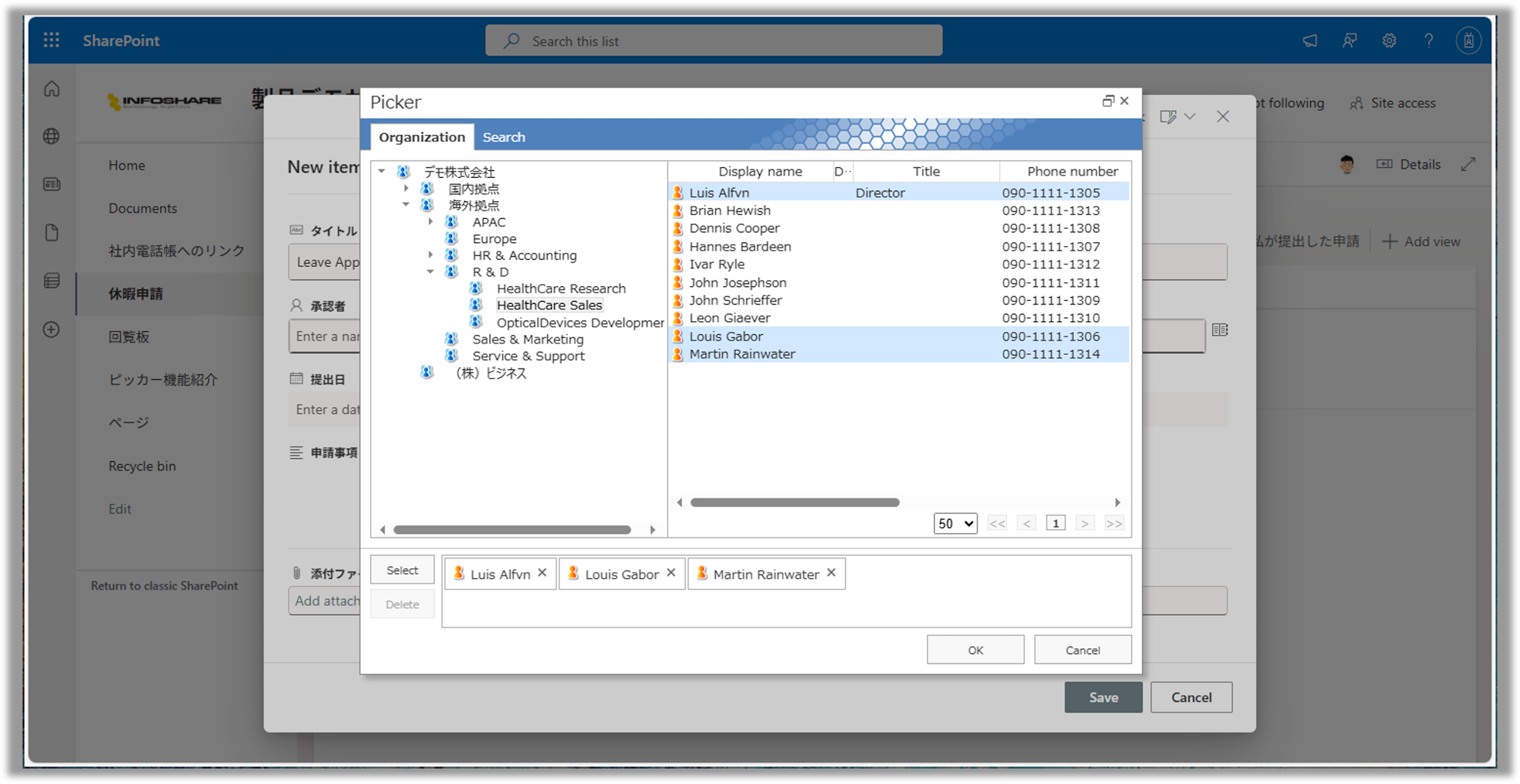Screen dimensions: 1520x784
Task: Select the Organization tab
Action: click(422, 138)
